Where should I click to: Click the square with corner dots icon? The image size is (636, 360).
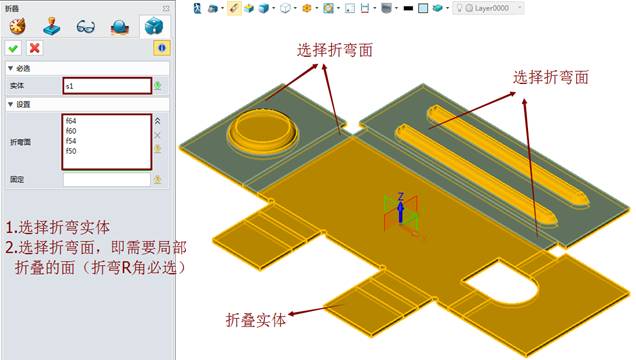coord(350,8)
